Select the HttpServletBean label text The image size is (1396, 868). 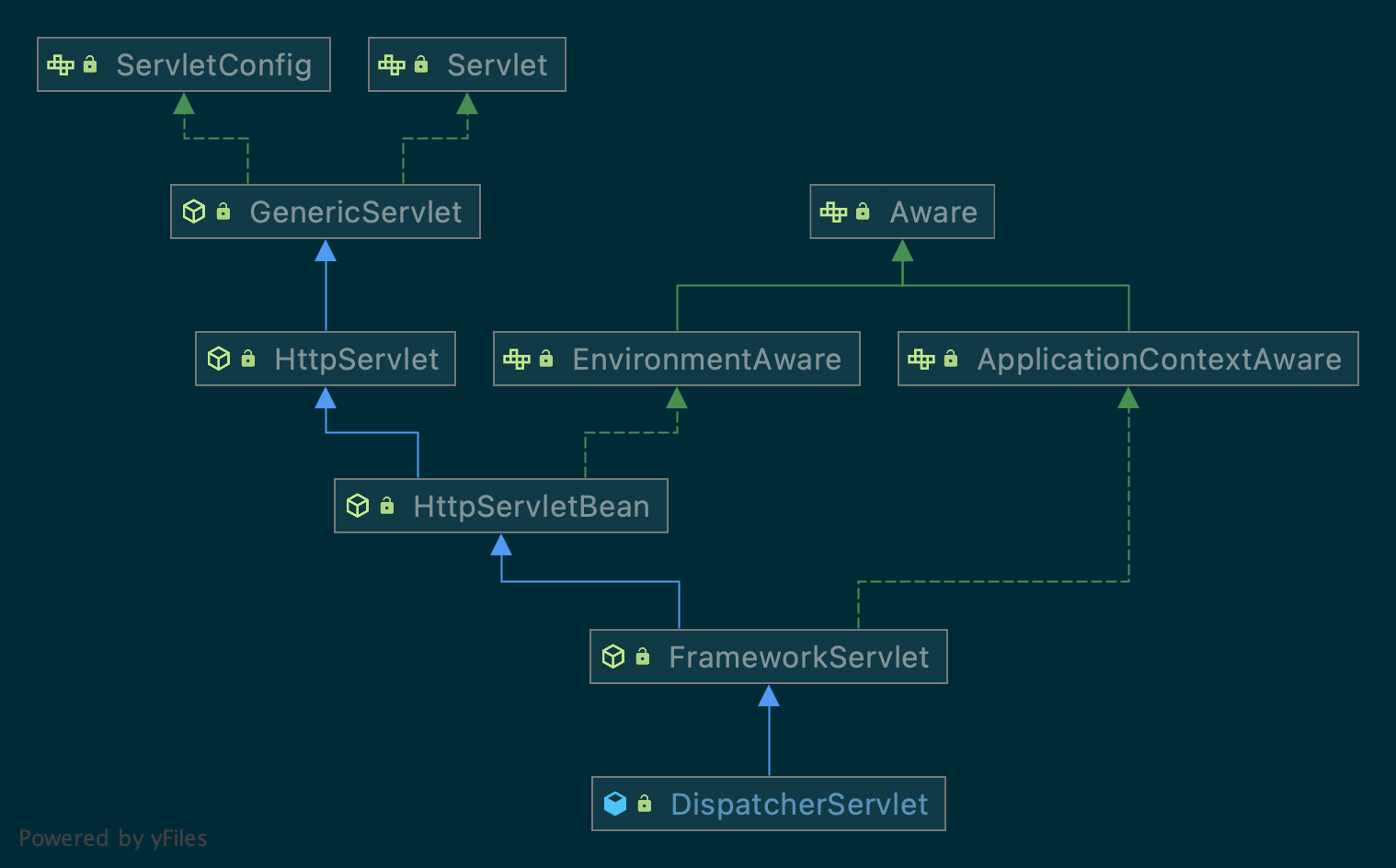pos(532,507)
